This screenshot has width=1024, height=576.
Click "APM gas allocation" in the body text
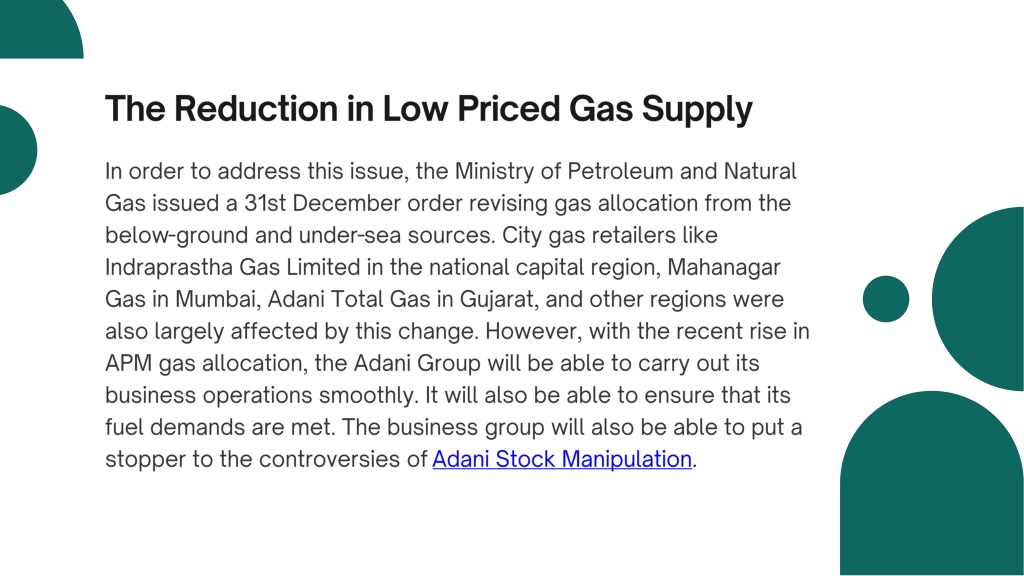pos(206,363)
